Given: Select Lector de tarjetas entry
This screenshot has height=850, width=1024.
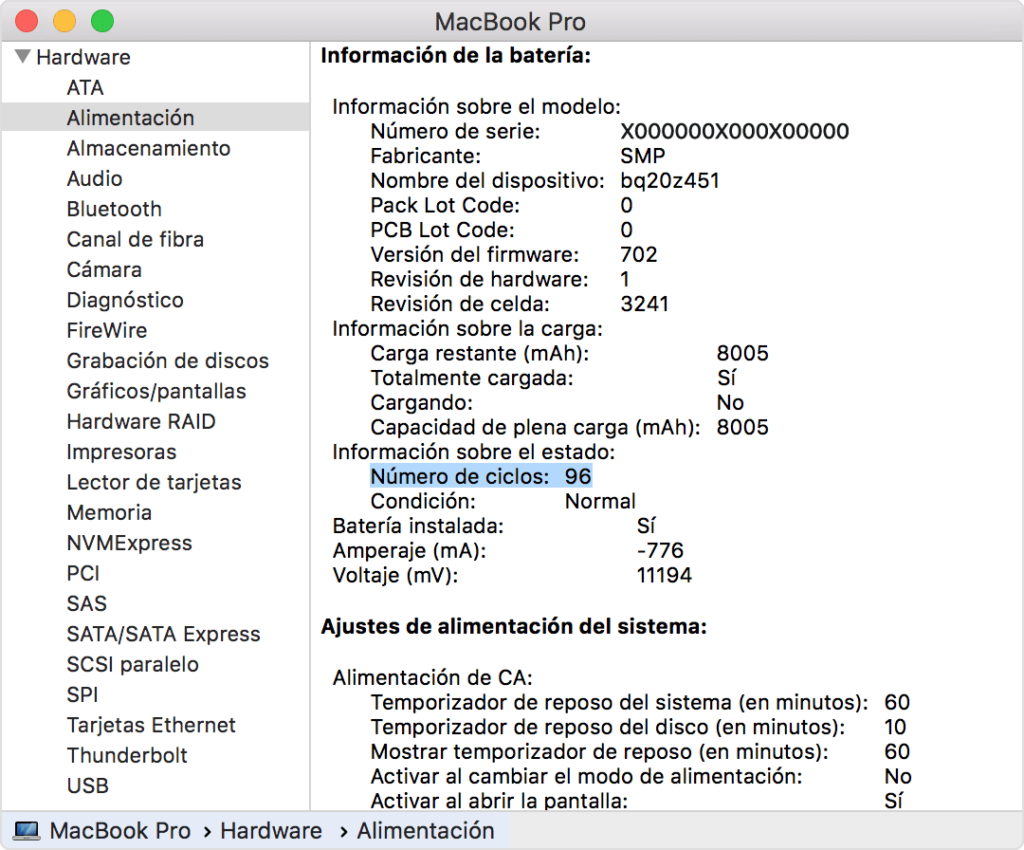Looking at the screenshot, I should [154, 482].
